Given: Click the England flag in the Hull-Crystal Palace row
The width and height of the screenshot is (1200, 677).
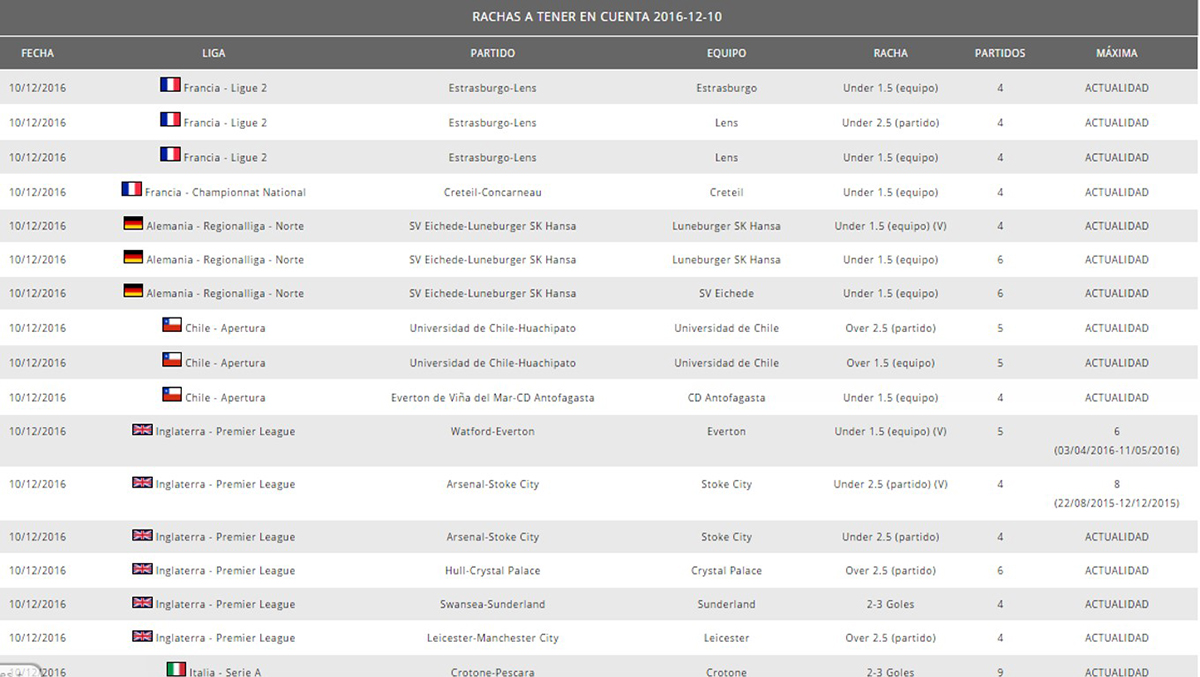Looking at the screenshot, I should click(143, 569).
